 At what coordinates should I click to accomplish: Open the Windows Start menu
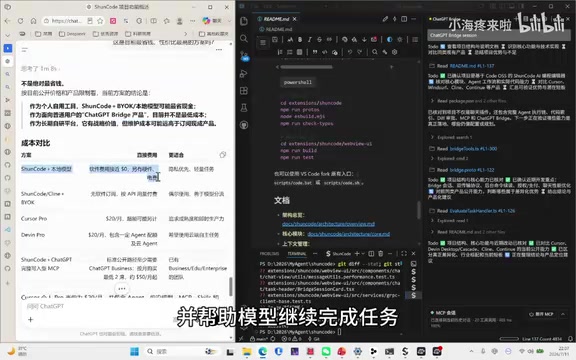pos(134,352)
